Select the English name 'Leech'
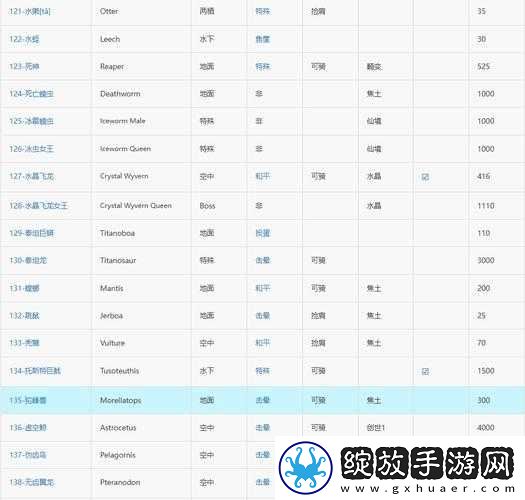The image size is (525, 500). (110, 39)
